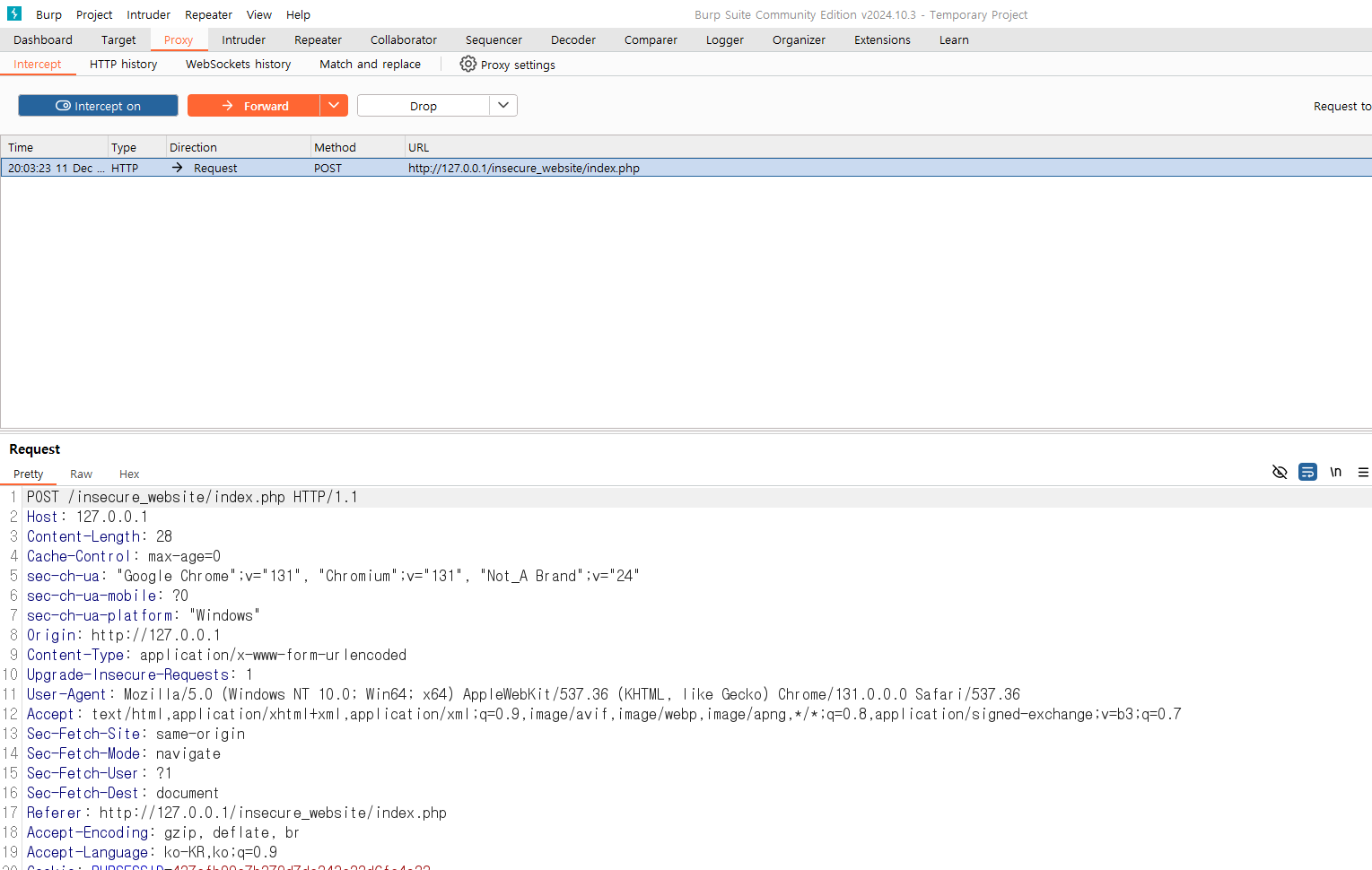Select the intercepted POST index.php request row
This screenshot has width=1372, height=870.
[686, 168]
